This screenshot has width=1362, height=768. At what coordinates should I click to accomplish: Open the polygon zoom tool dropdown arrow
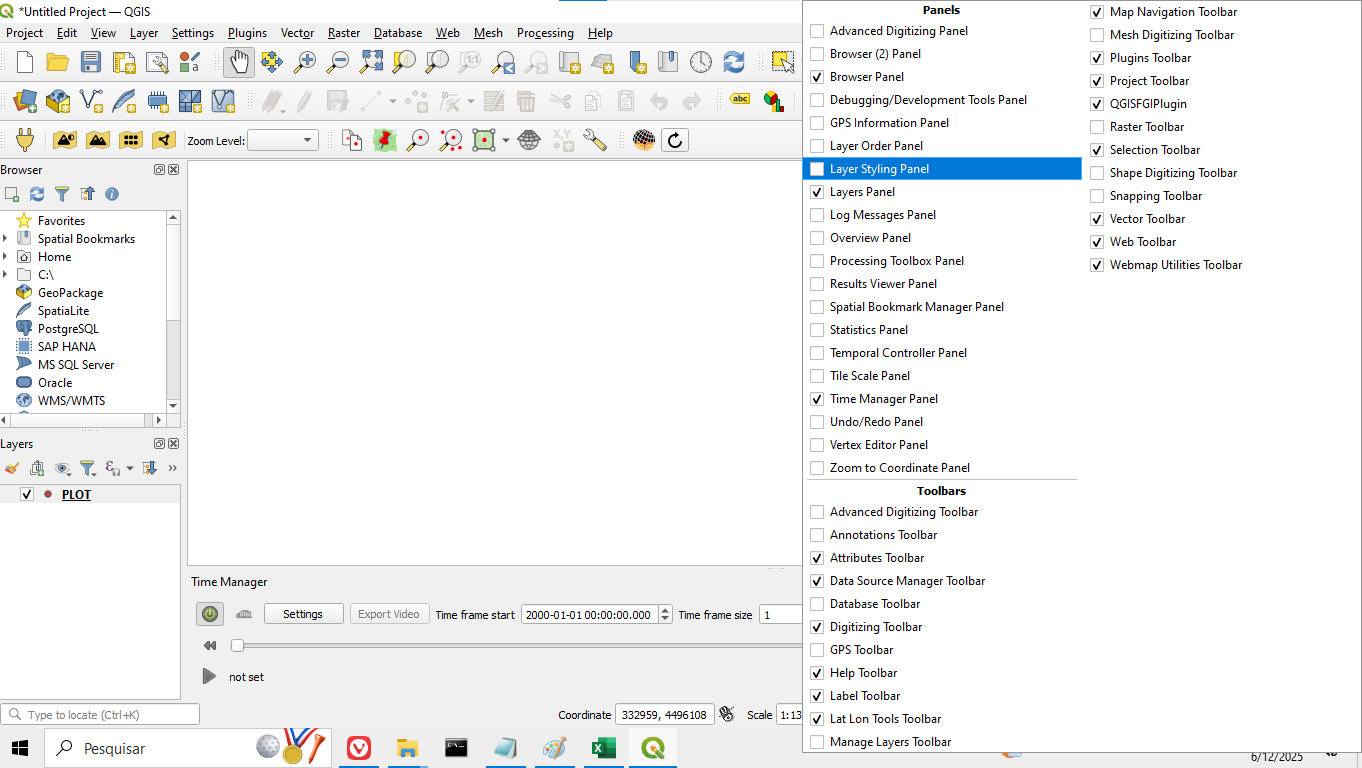(506, 140)
